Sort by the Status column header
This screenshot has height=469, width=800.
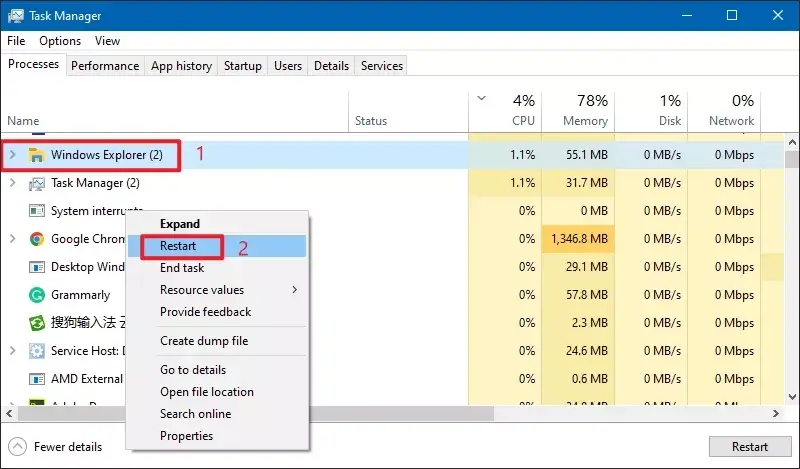[408, 112]
